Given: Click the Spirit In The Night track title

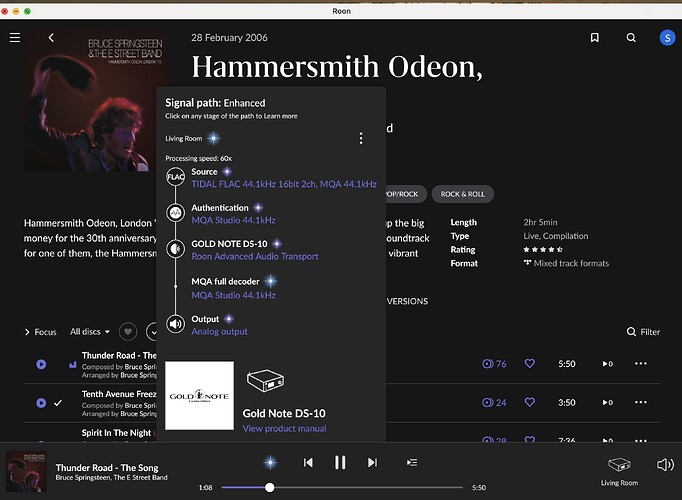Looking at the screenshot, I should pos(116,433).
